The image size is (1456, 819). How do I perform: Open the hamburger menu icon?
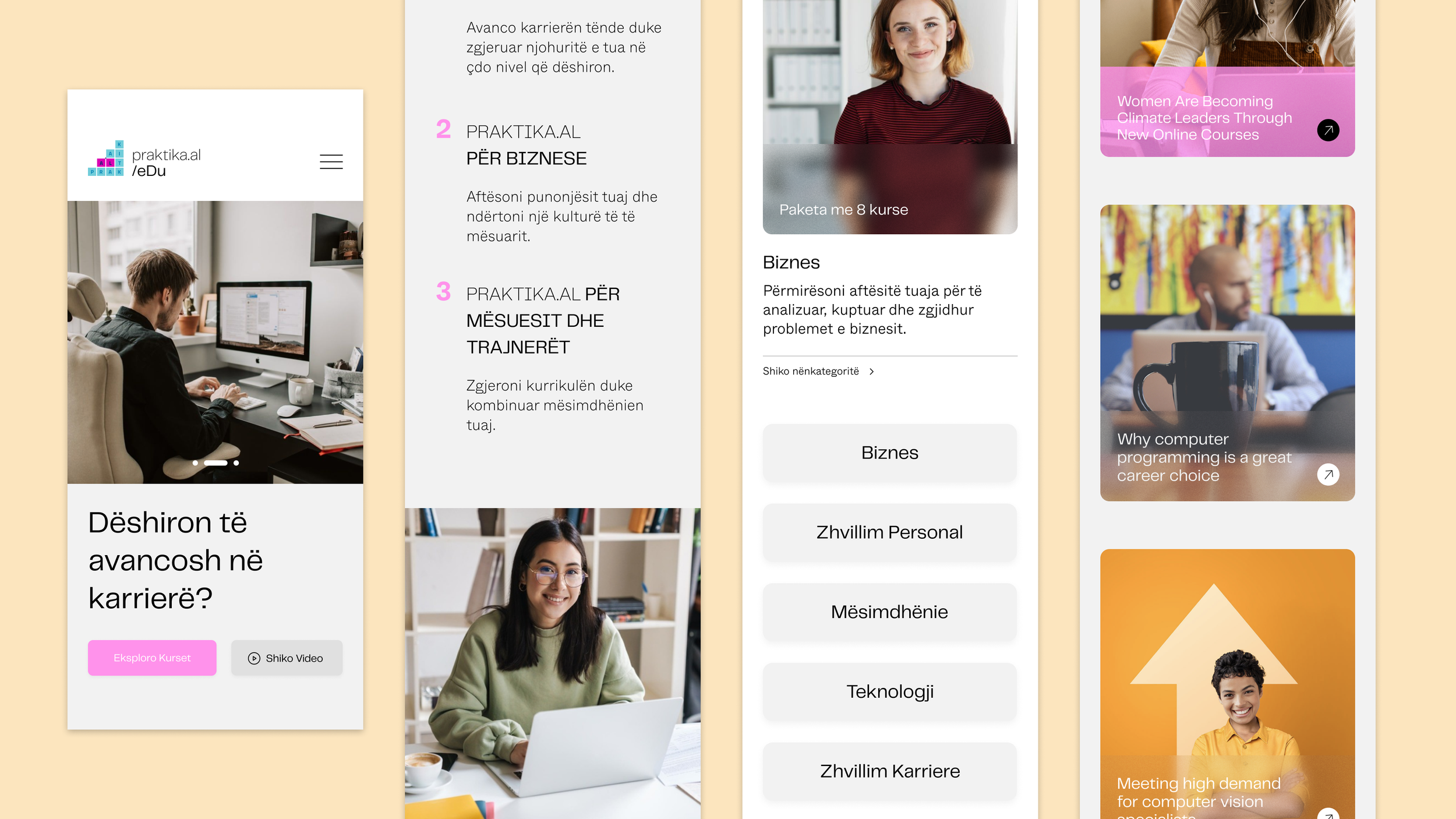click(x=331, y=161)
